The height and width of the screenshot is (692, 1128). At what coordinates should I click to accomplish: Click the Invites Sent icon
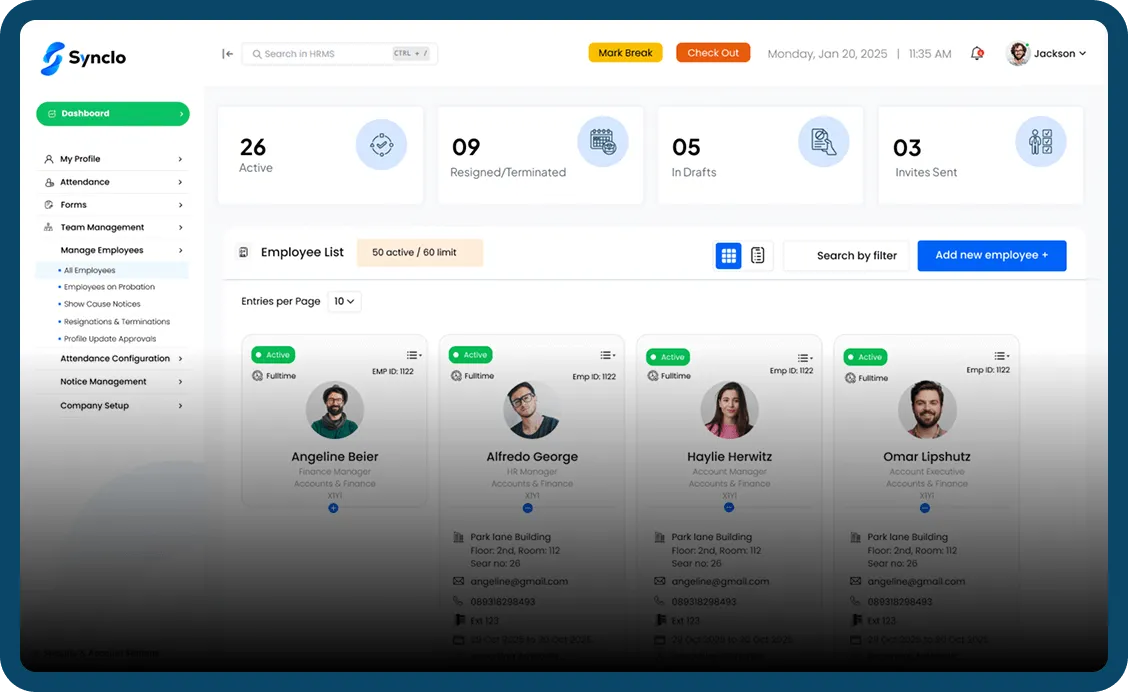[x=1041, y=141]
